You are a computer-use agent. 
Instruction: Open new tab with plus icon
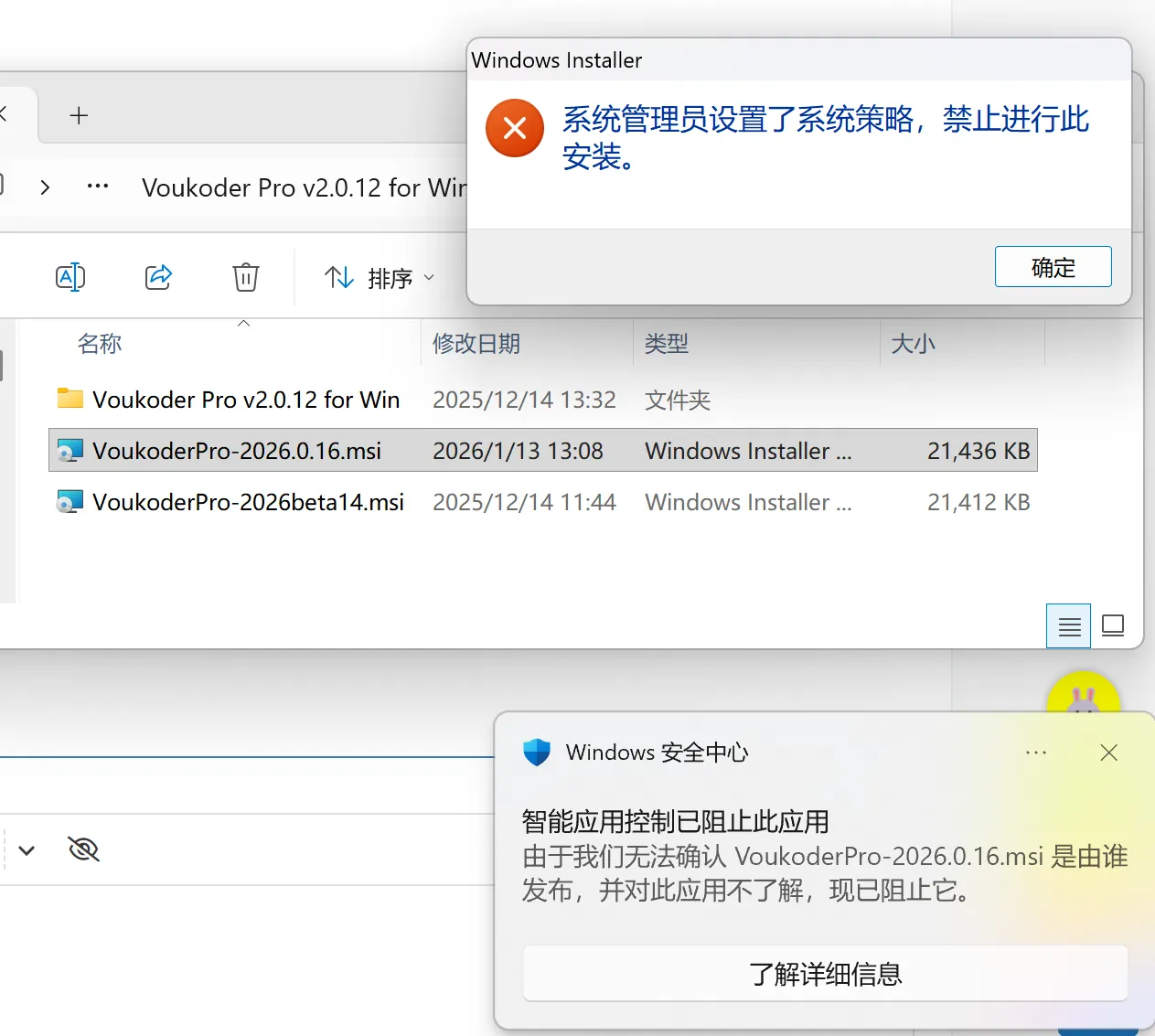click(79, 115)
